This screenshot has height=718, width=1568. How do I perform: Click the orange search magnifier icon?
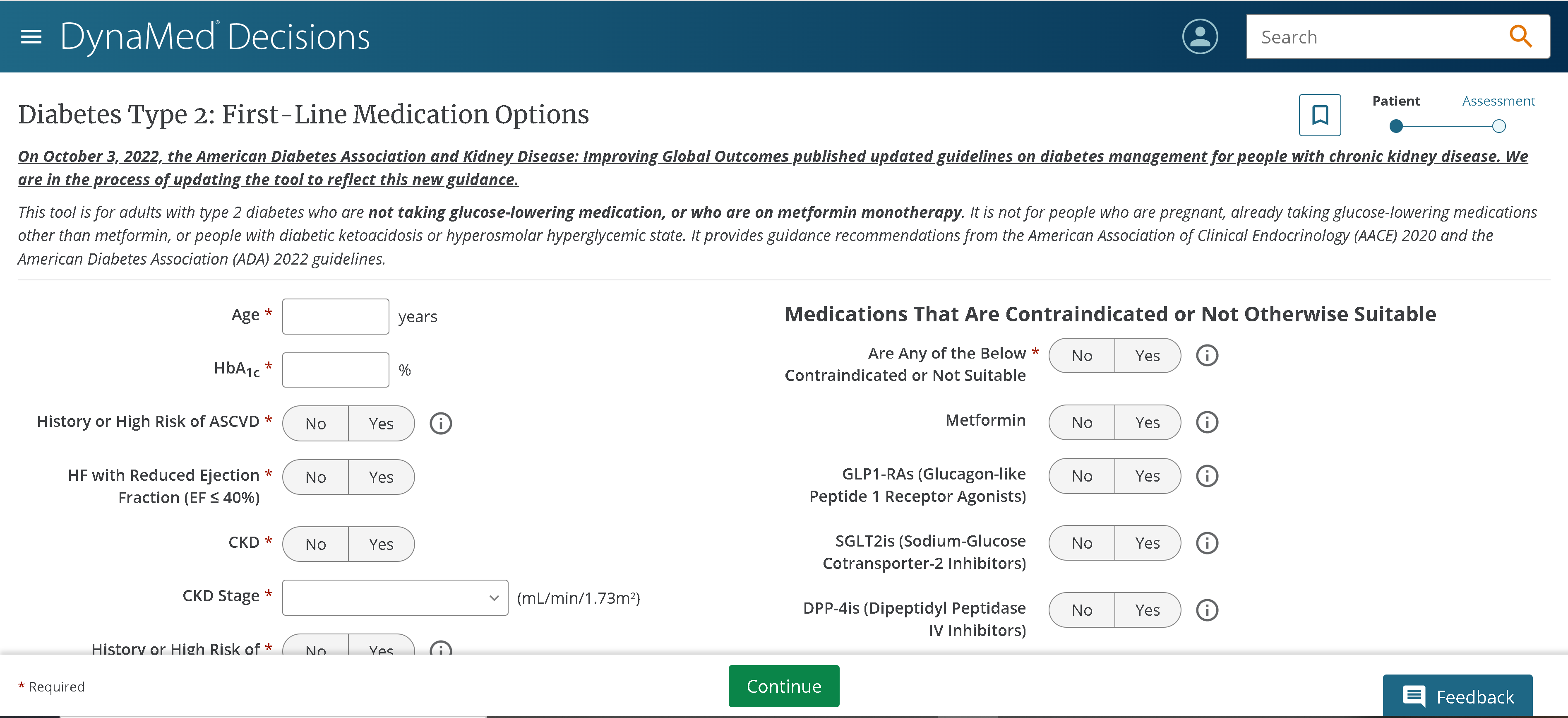coord(1520,36)
